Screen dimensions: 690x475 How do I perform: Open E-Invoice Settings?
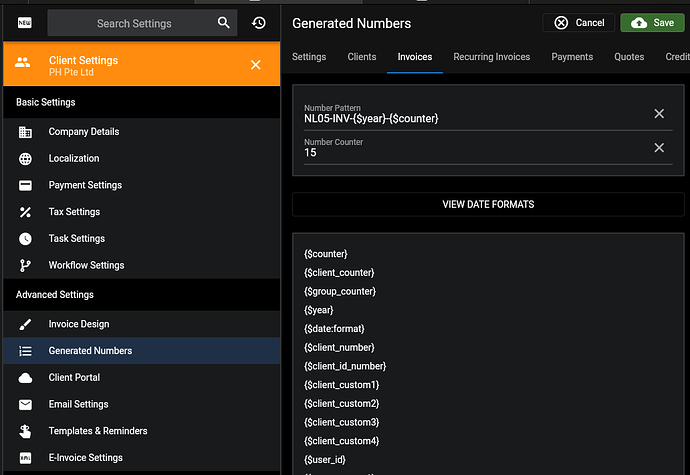point(142,458)
